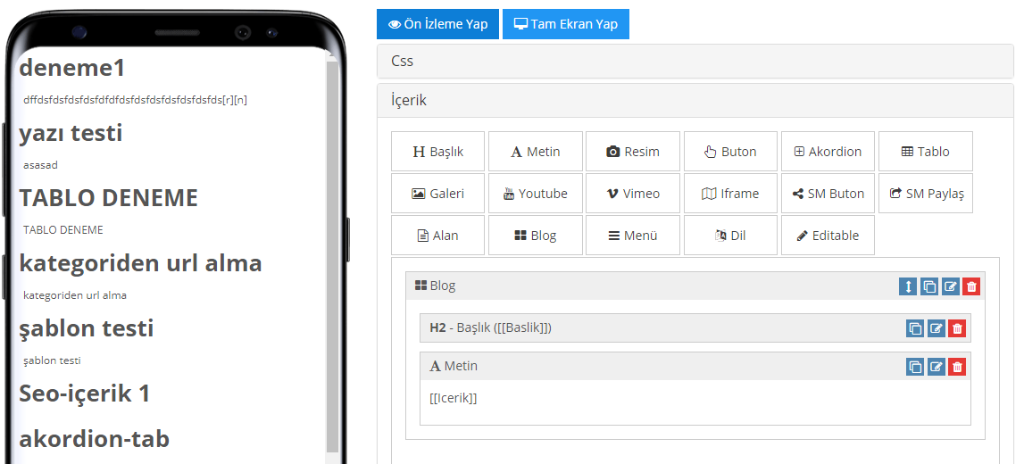Duplicate the Metin element
Image resolution: width=1024 pixels, height=464 pixels.
915,367
